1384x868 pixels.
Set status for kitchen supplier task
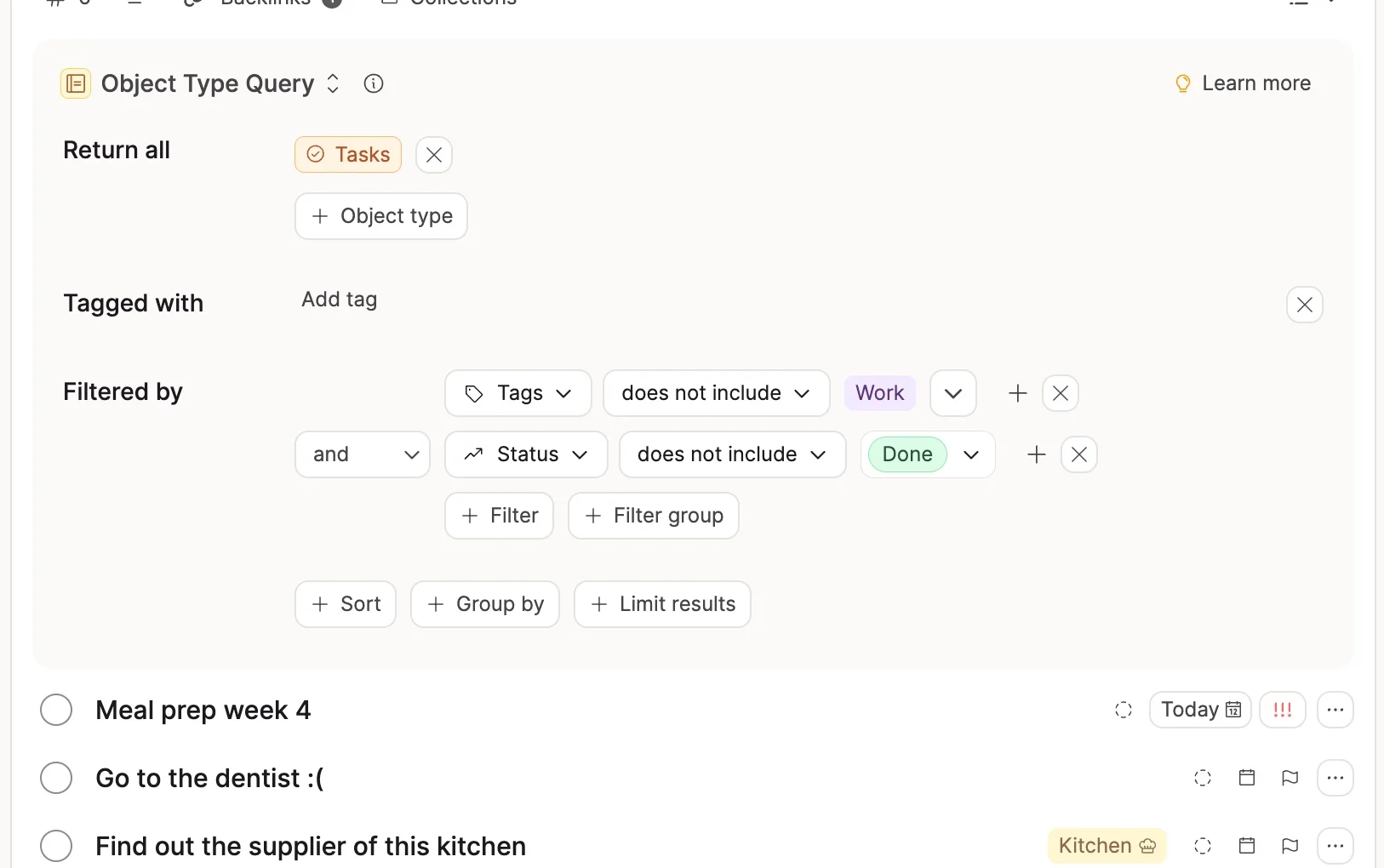coord(1203,846)
